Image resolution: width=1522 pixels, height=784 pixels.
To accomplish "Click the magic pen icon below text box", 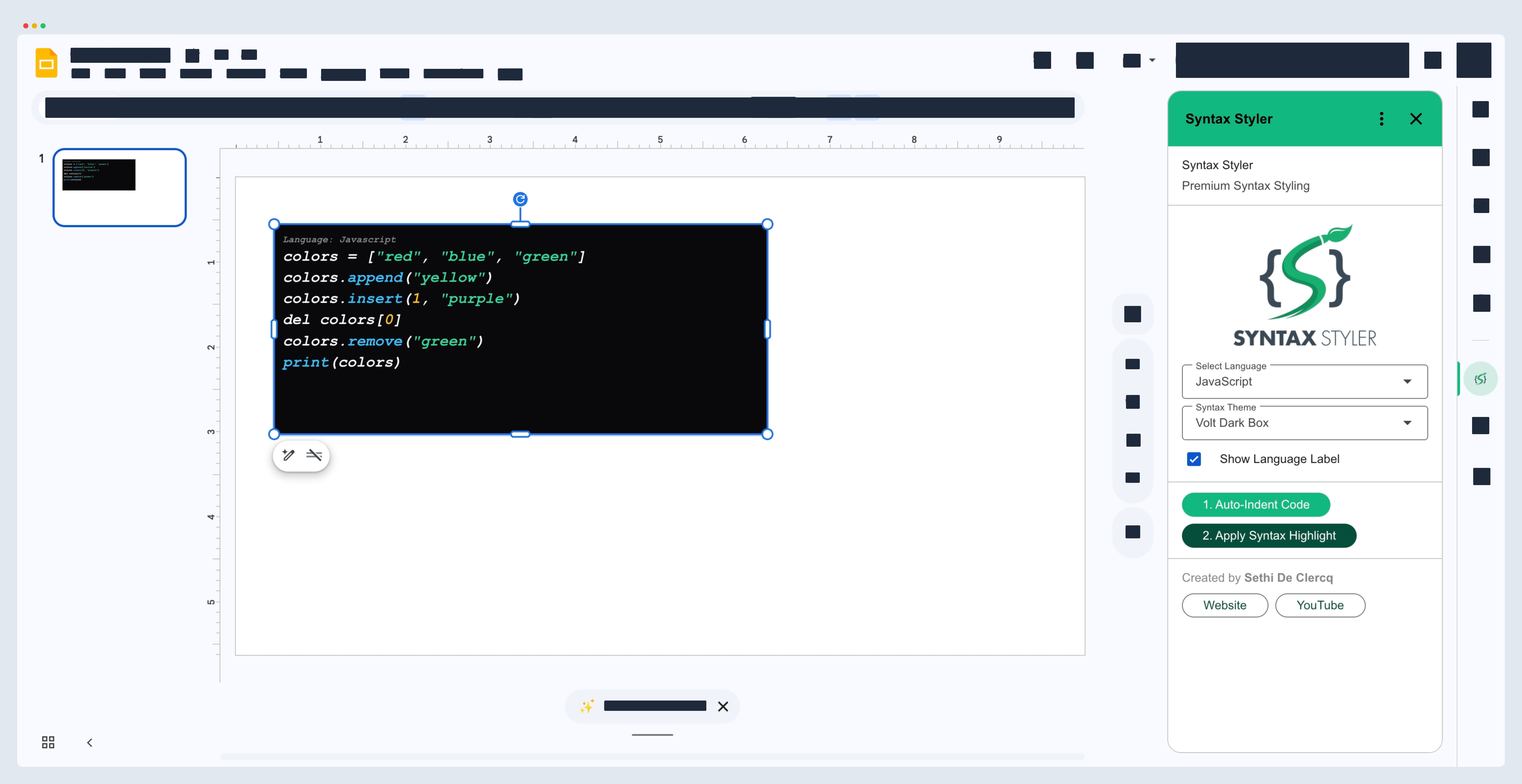I will pos(288,455).
